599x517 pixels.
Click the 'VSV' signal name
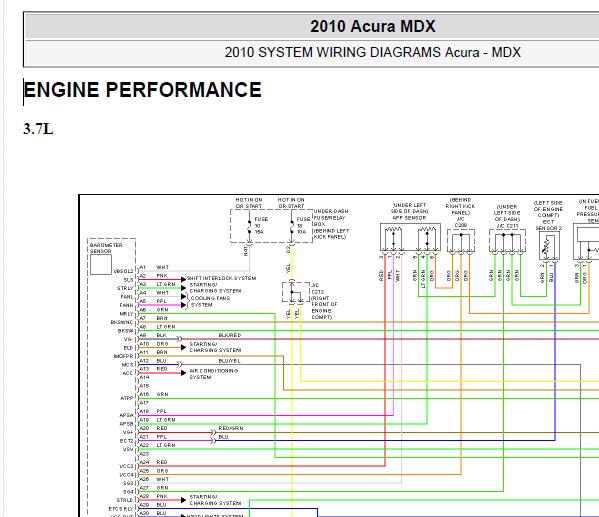(128, 449)
